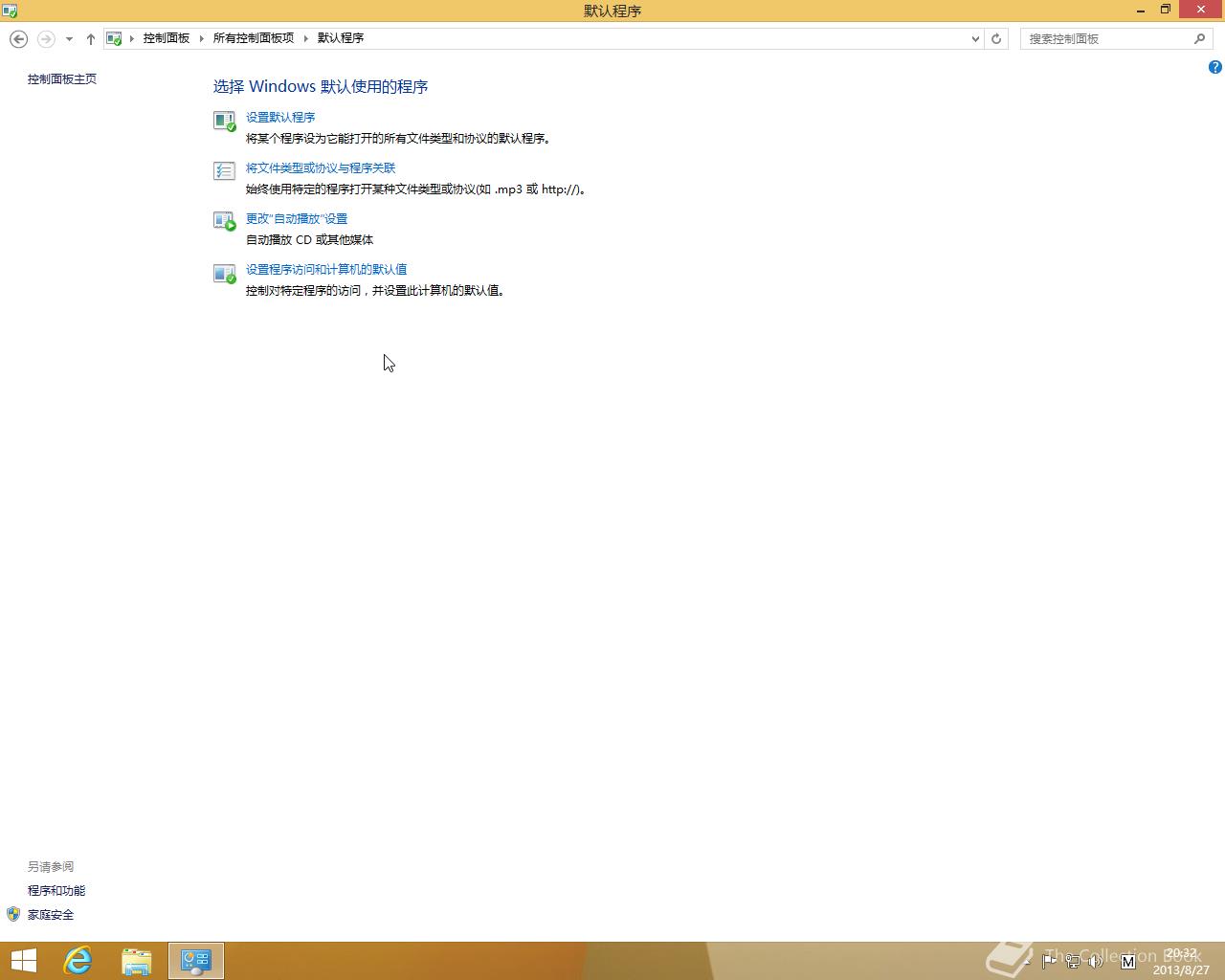Open File Explorer from taskbar
Image resolution: width=1225 pixels, height=980 pixels.
coord(137,961)
